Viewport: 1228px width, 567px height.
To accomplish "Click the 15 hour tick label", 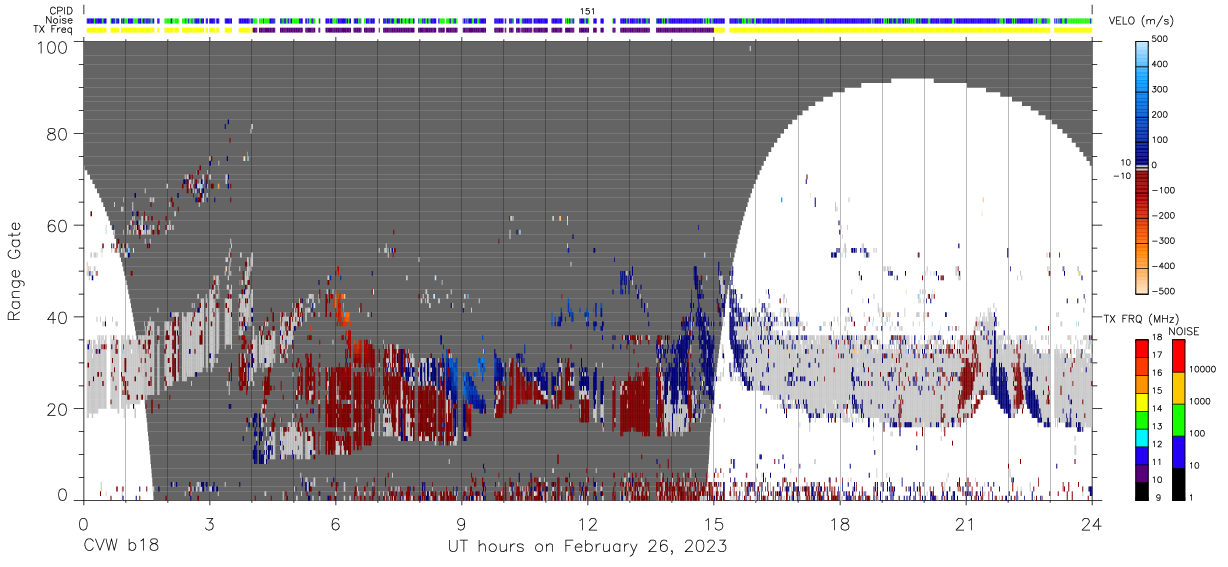I will click(x=714, y=524).
